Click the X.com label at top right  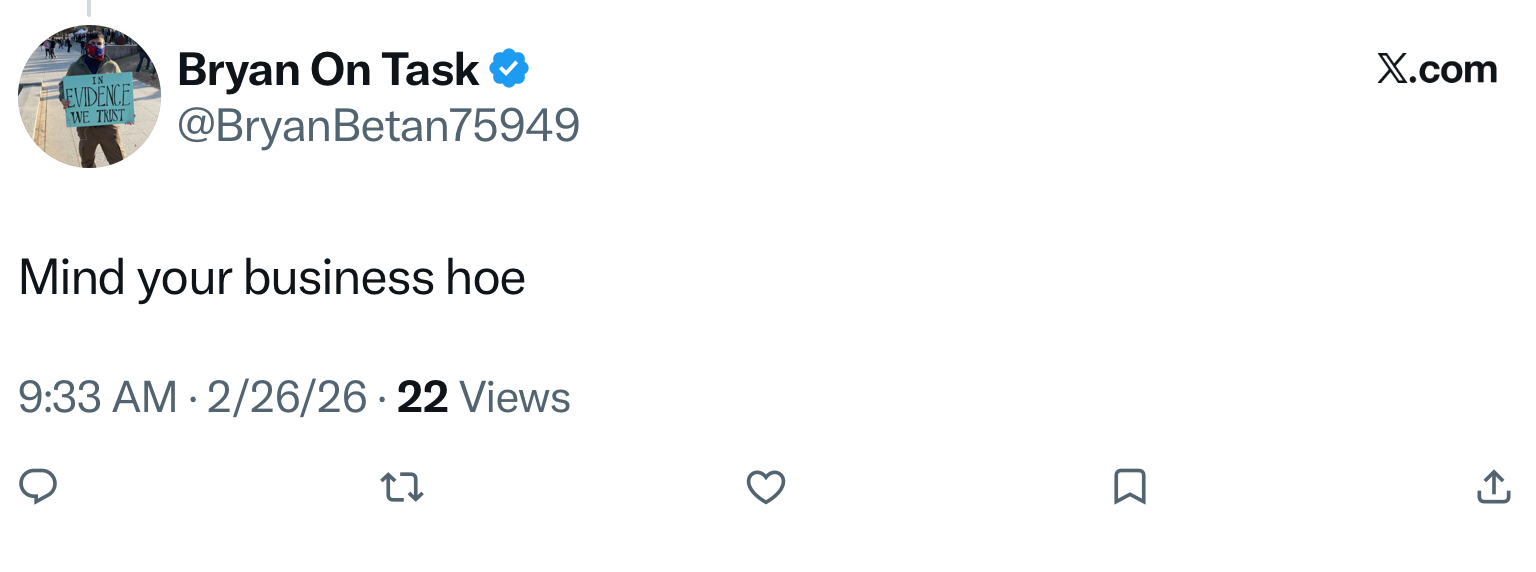pyautogui.click(x=1437, y=69)
